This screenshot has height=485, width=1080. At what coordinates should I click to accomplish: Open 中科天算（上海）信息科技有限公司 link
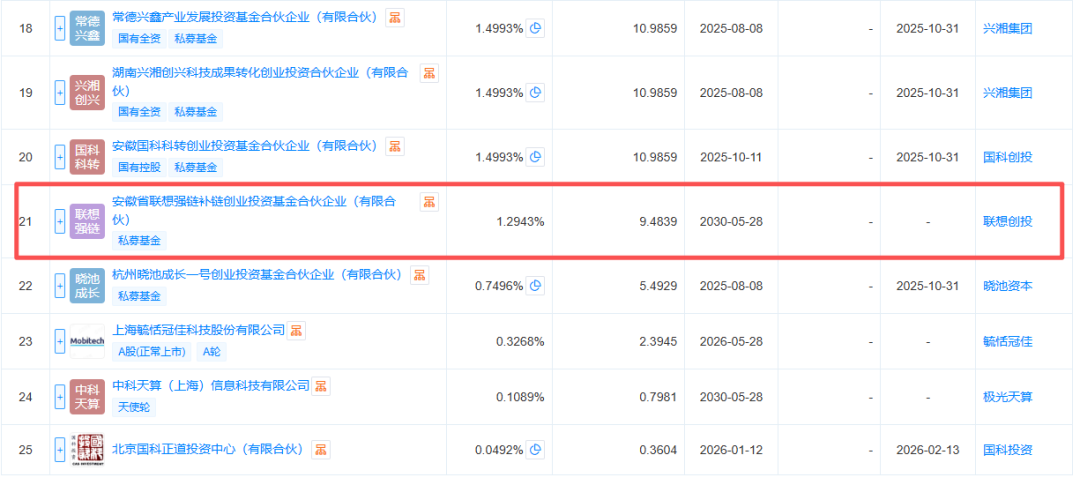(x=211, y=386)
